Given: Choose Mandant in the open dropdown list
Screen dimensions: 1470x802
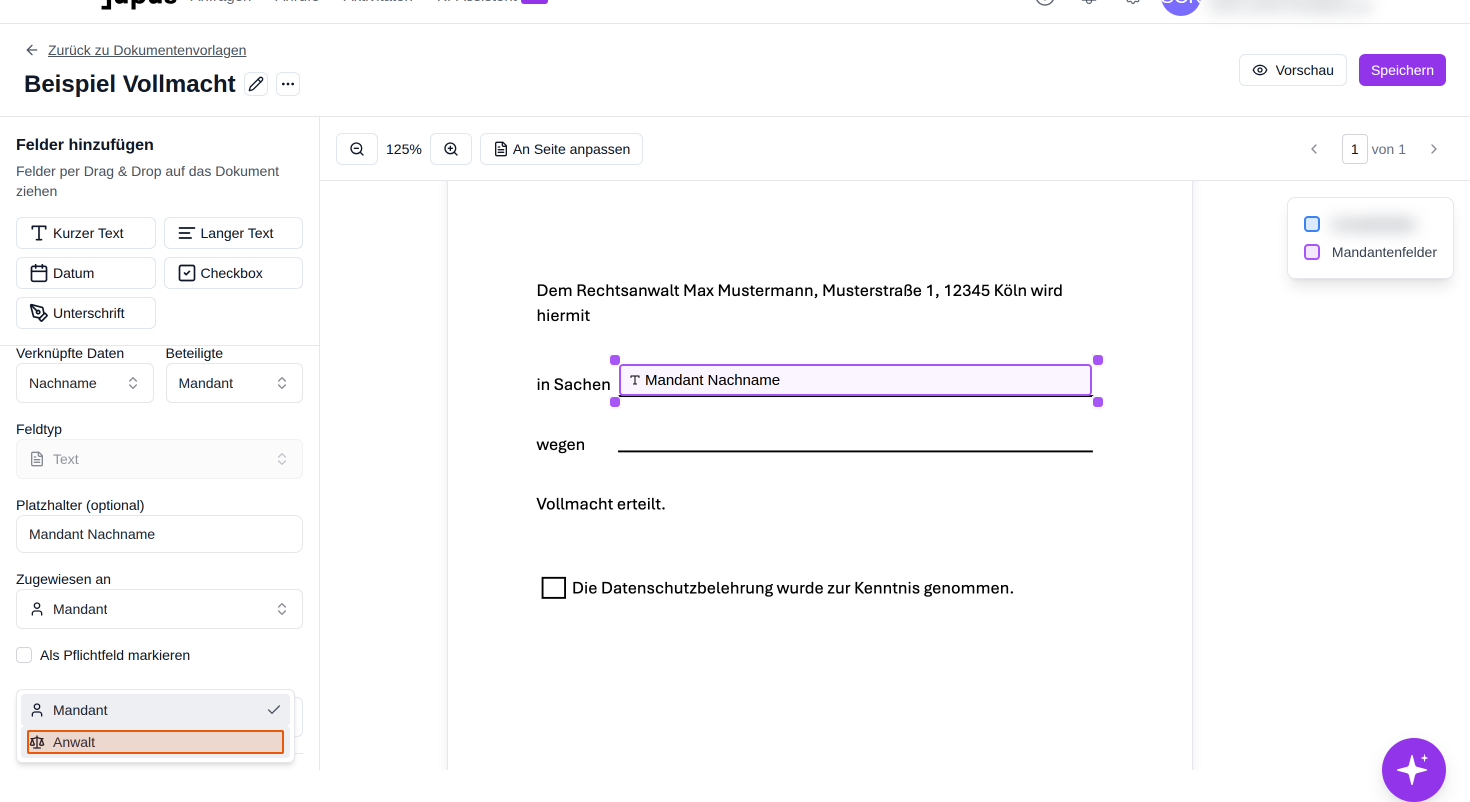Looking at the screenshot, I should click(x=155, y=710).
